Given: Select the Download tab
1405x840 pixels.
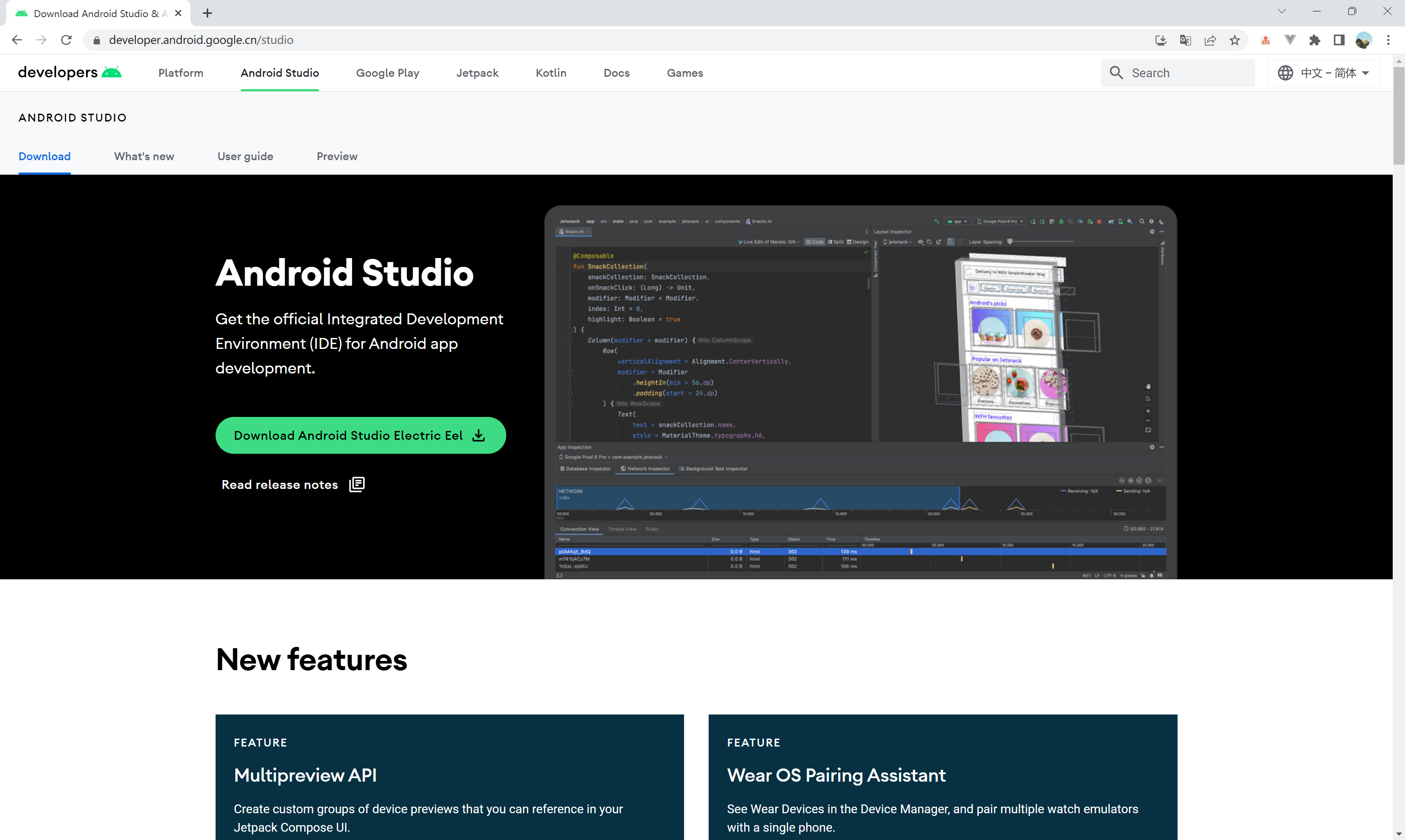Looking at the screenshot, I should [45, 156].
